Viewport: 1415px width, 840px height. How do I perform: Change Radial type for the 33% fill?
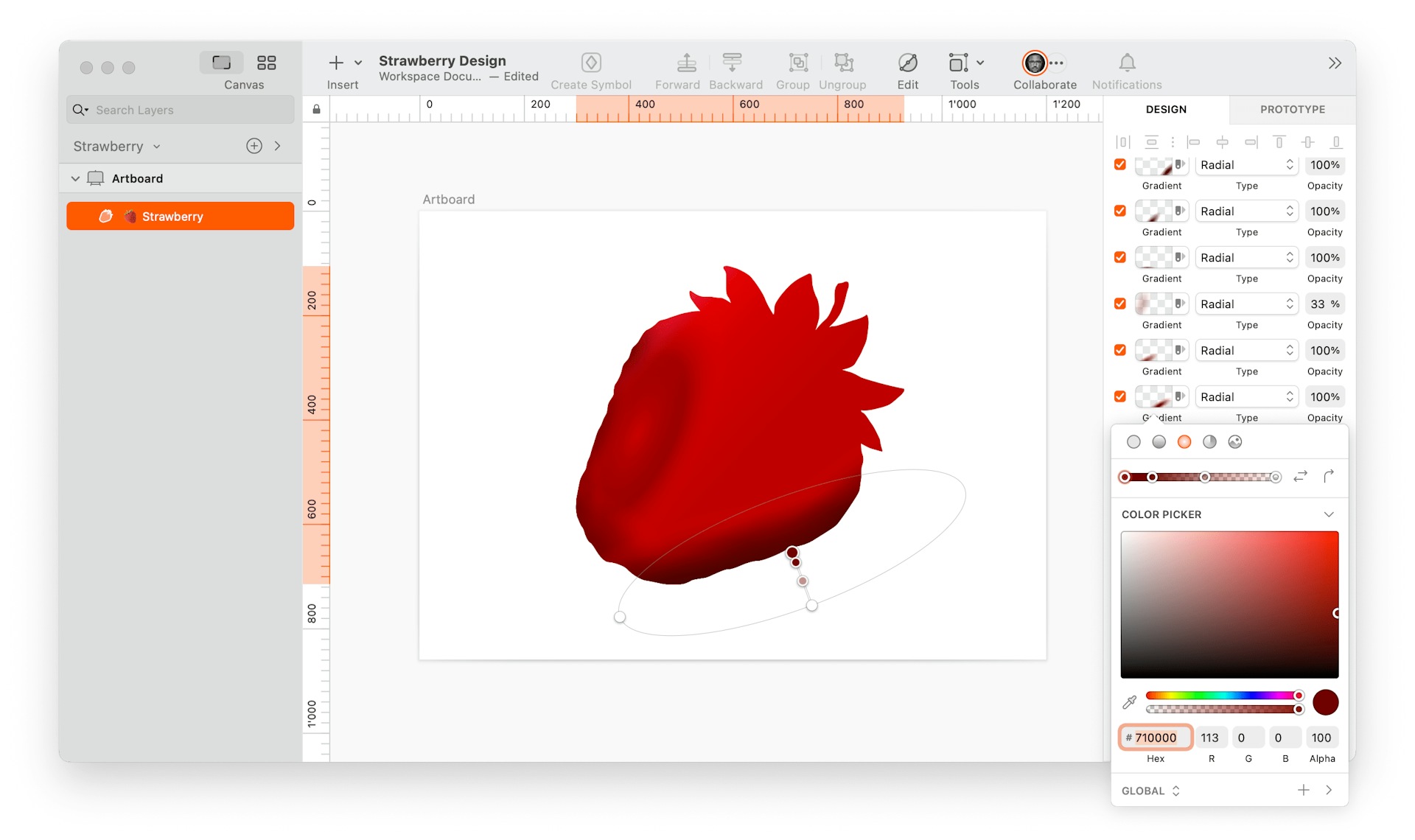click(x=1246, y=304)
